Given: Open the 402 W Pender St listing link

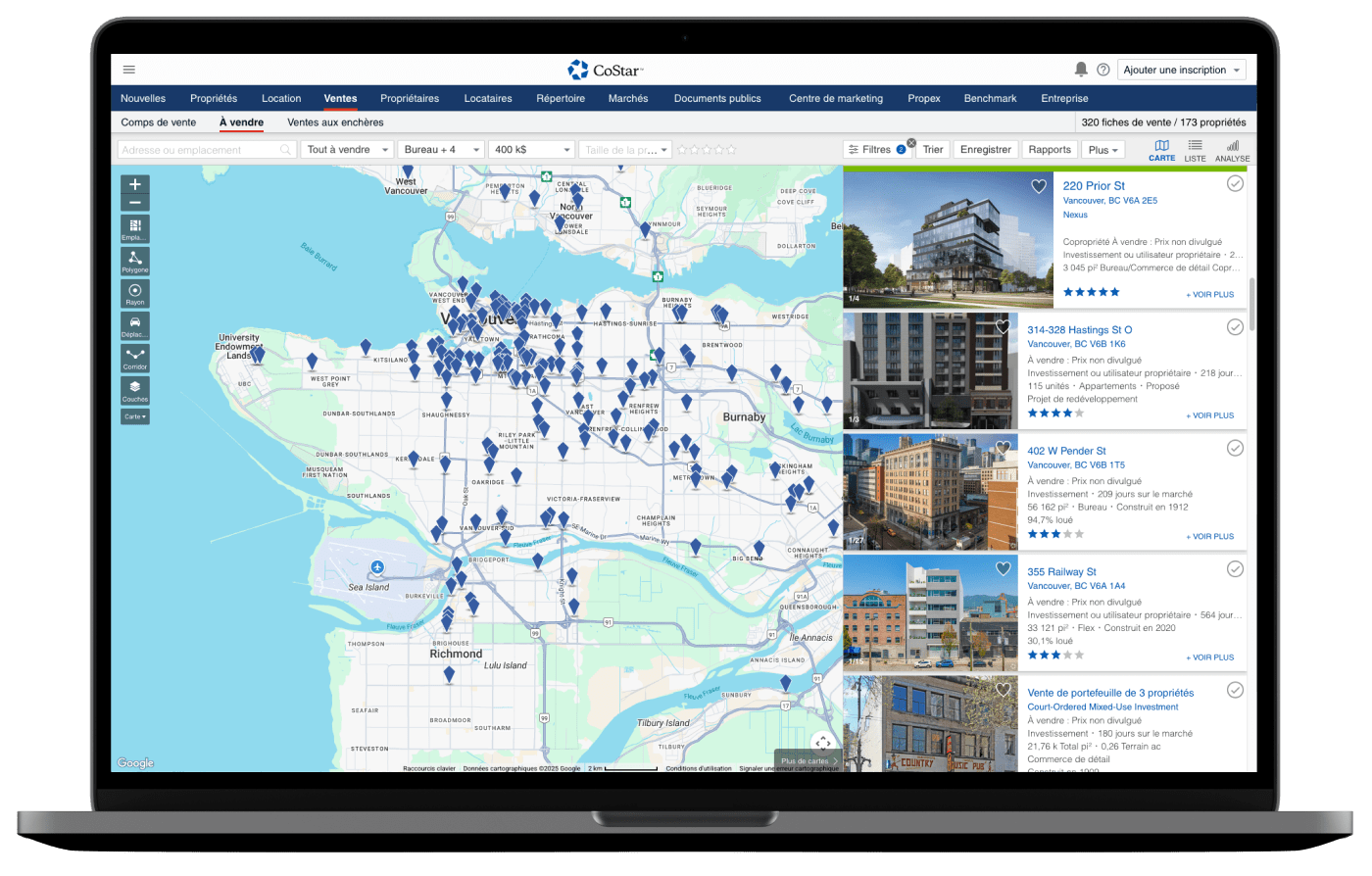Looking at the screenshot, I should (1066, 451).
